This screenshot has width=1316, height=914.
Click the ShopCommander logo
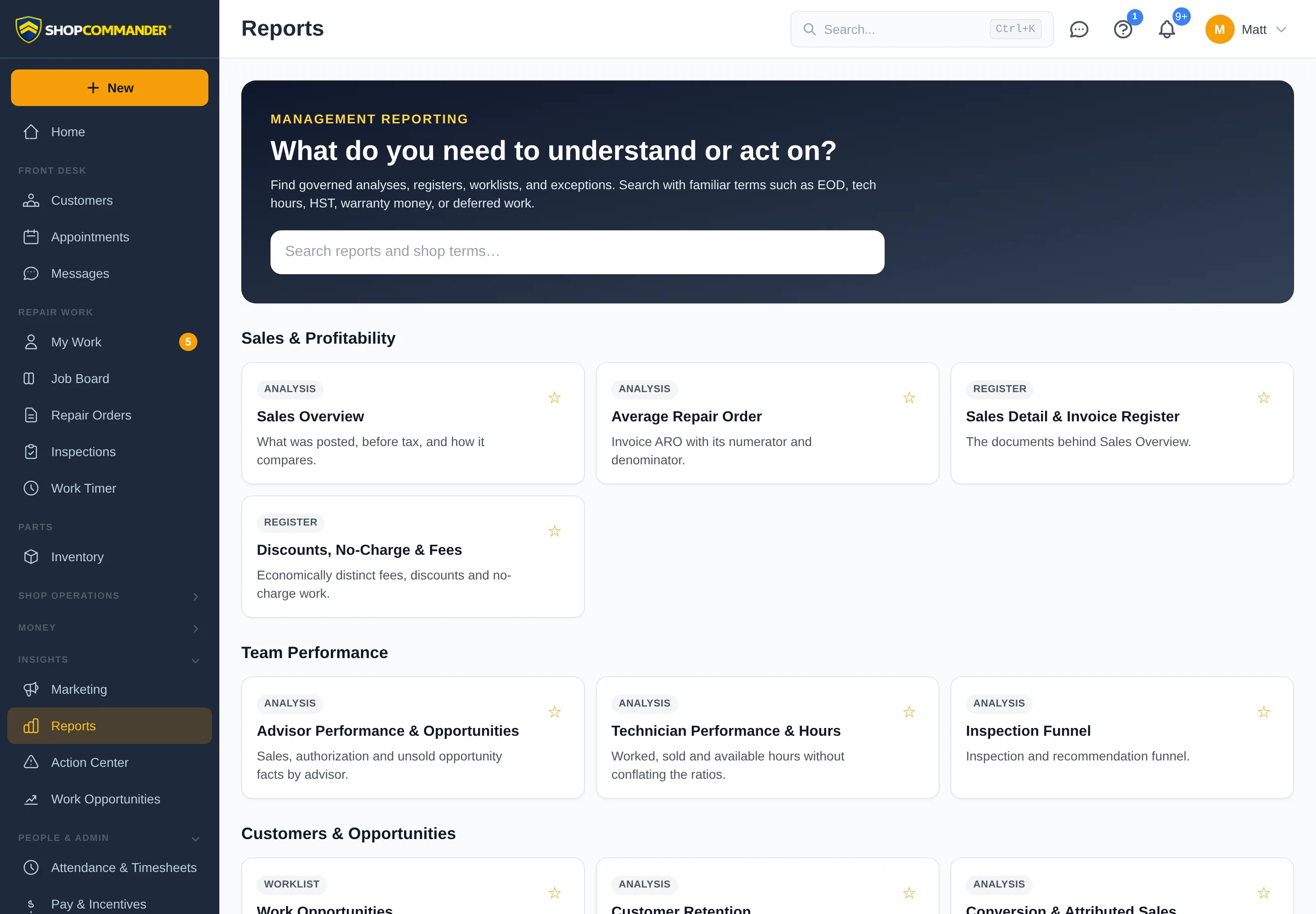point(93,29)
